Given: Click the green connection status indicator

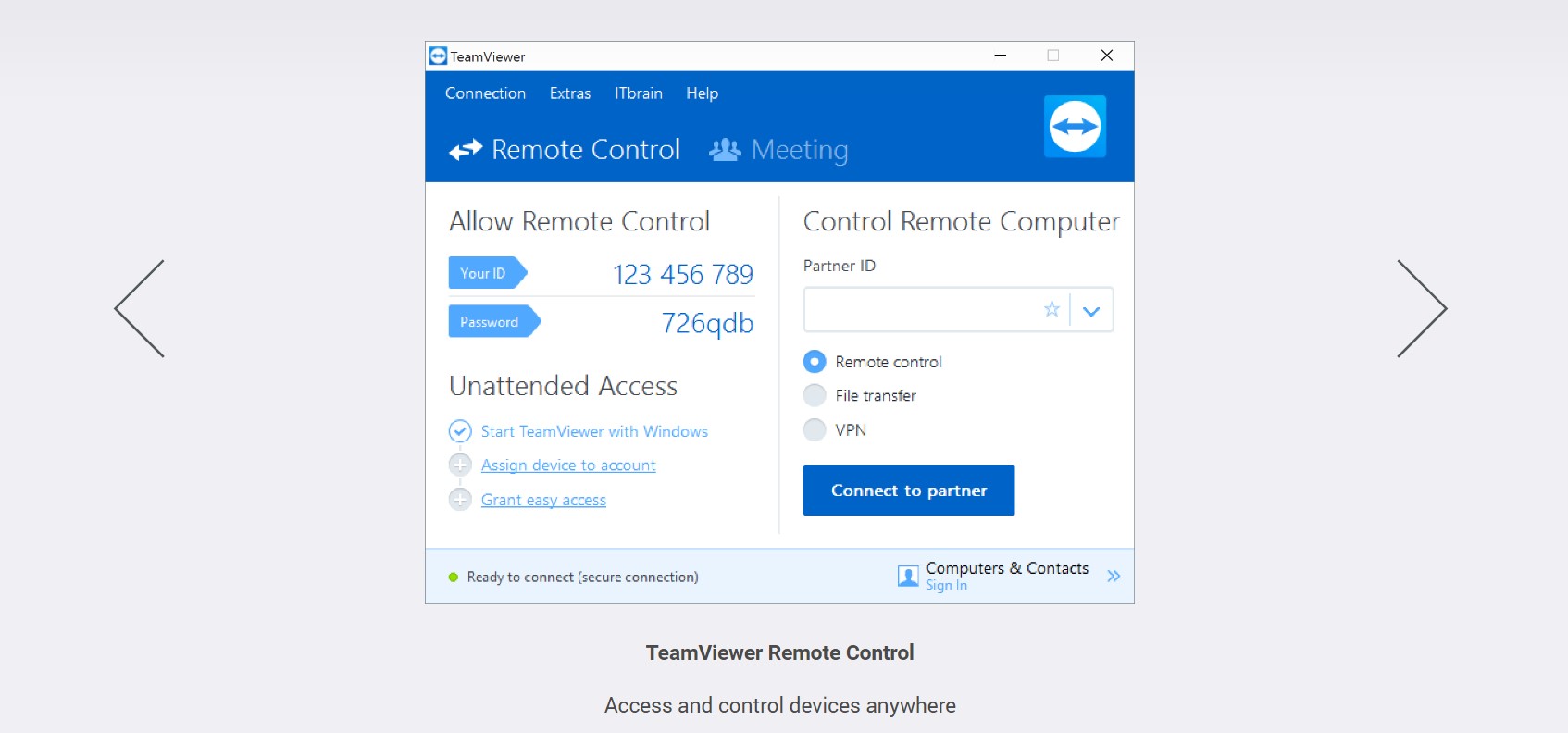Looking at the screenshot, I should (454, 578).
